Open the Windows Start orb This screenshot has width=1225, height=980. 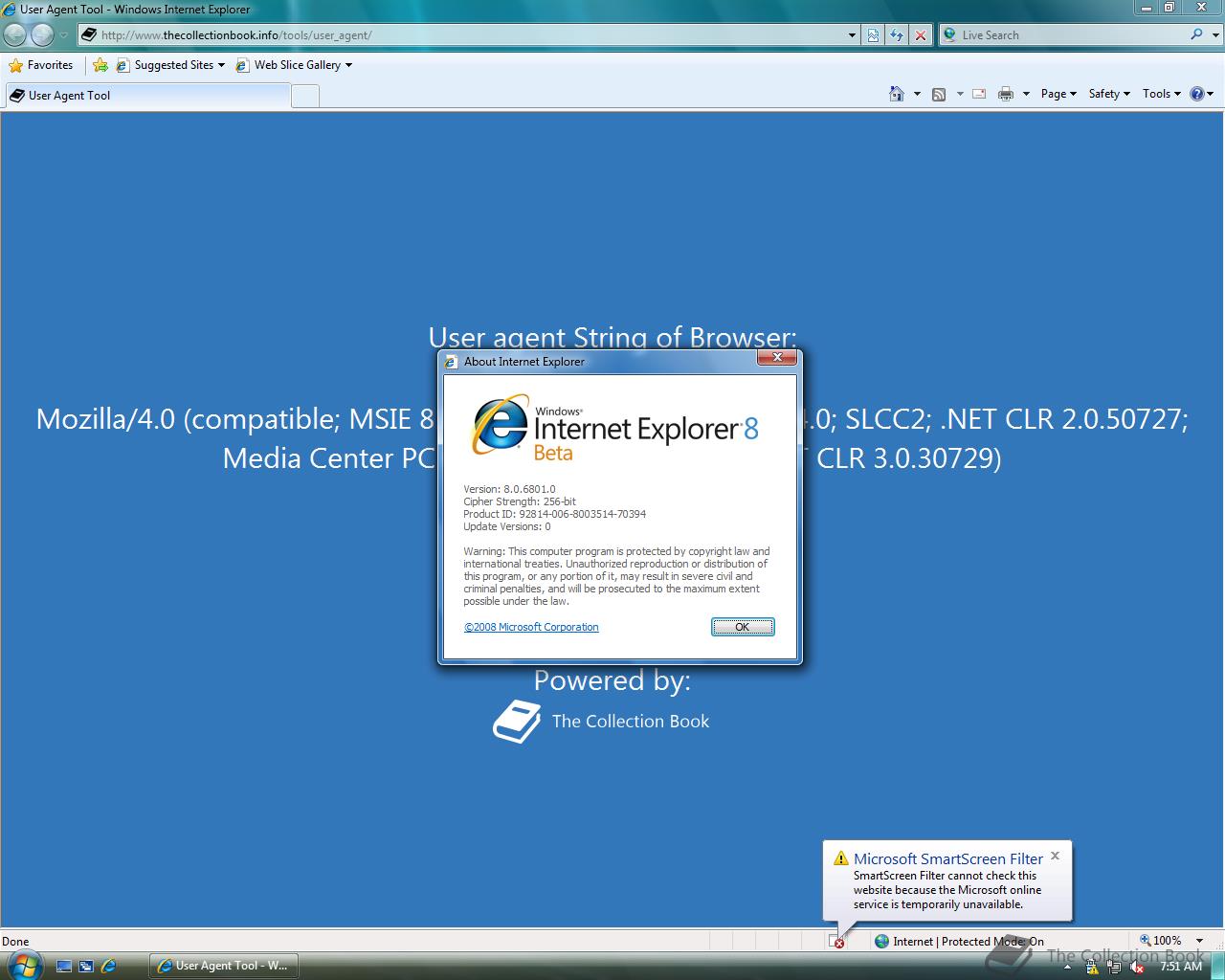tap(24, 965)
